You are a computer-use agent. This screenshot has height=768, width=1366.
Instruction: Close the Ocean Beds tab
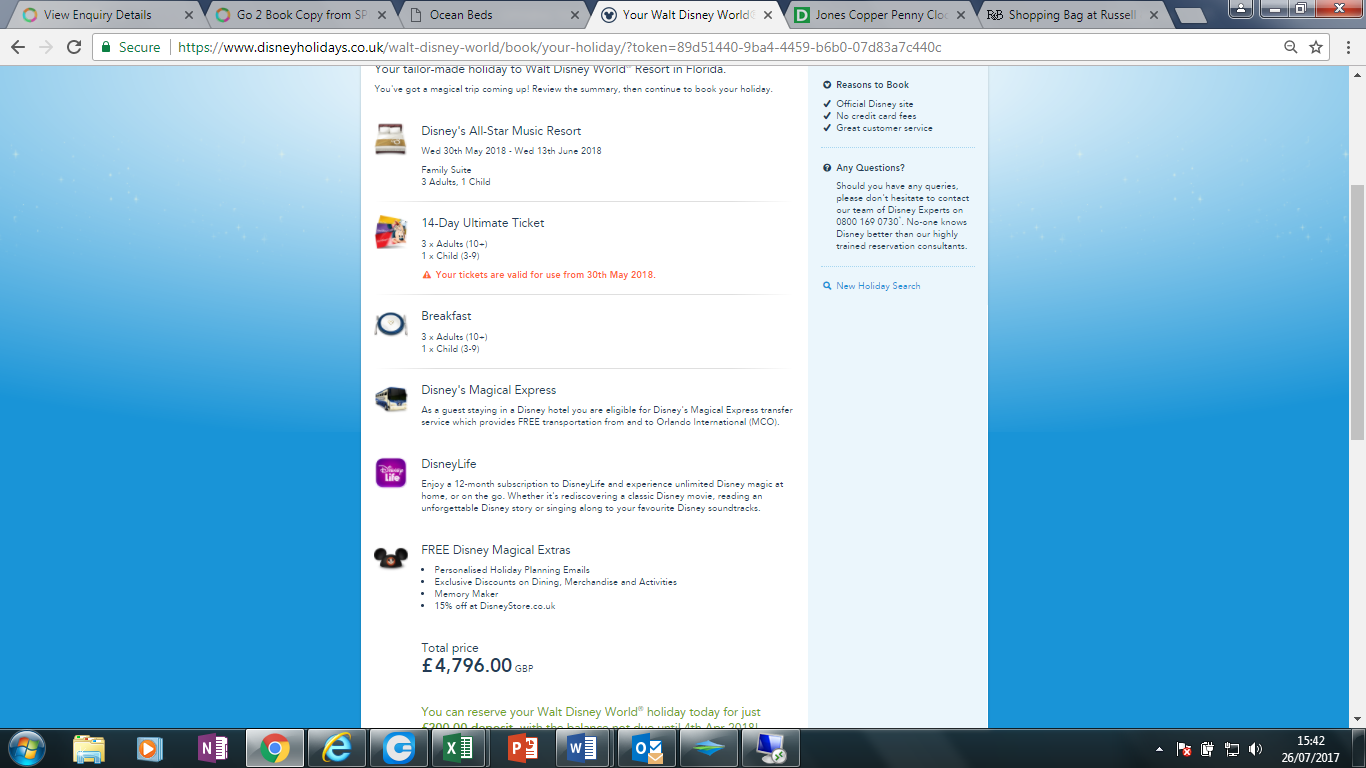click(x=575, y=15)
